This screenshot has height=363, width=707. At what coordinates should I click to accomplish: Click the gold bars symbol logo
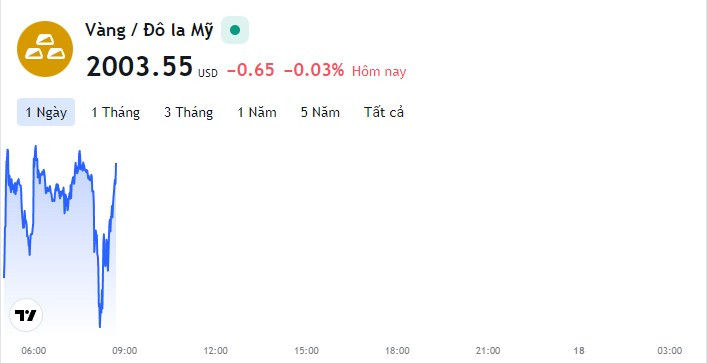[x=45, y=49]
